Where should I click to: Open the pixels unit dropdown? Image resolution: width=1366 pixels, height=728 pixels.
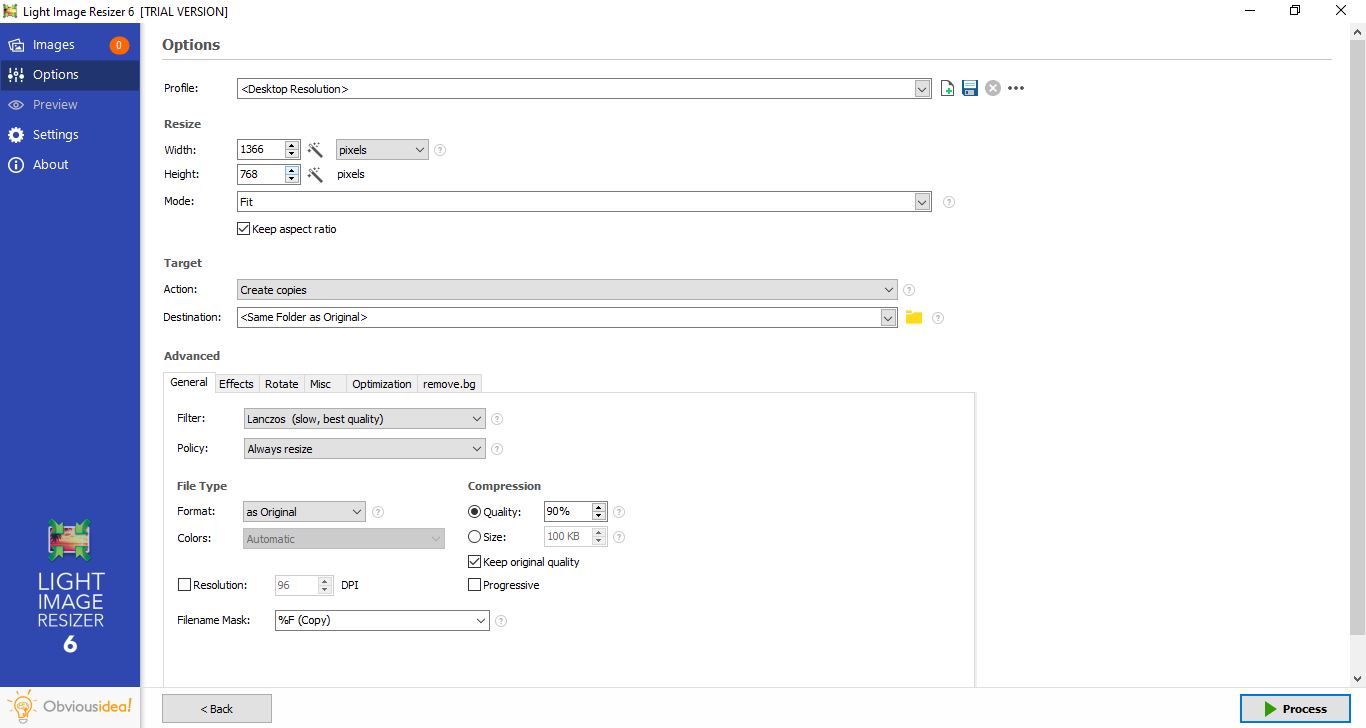coord(382,150)
